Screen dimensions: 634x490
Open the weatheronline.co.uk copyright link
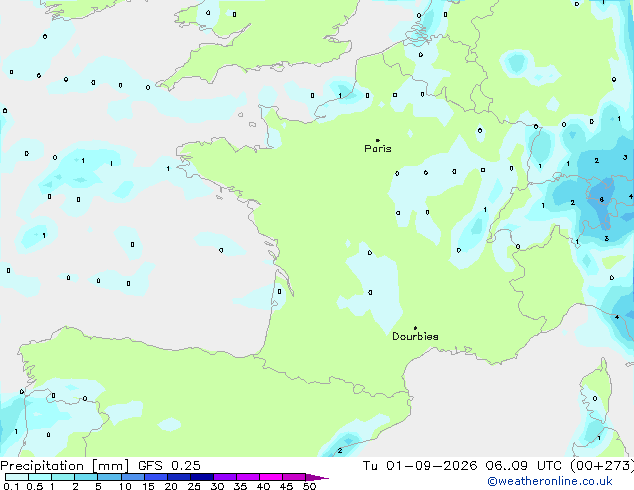point(550,481)
